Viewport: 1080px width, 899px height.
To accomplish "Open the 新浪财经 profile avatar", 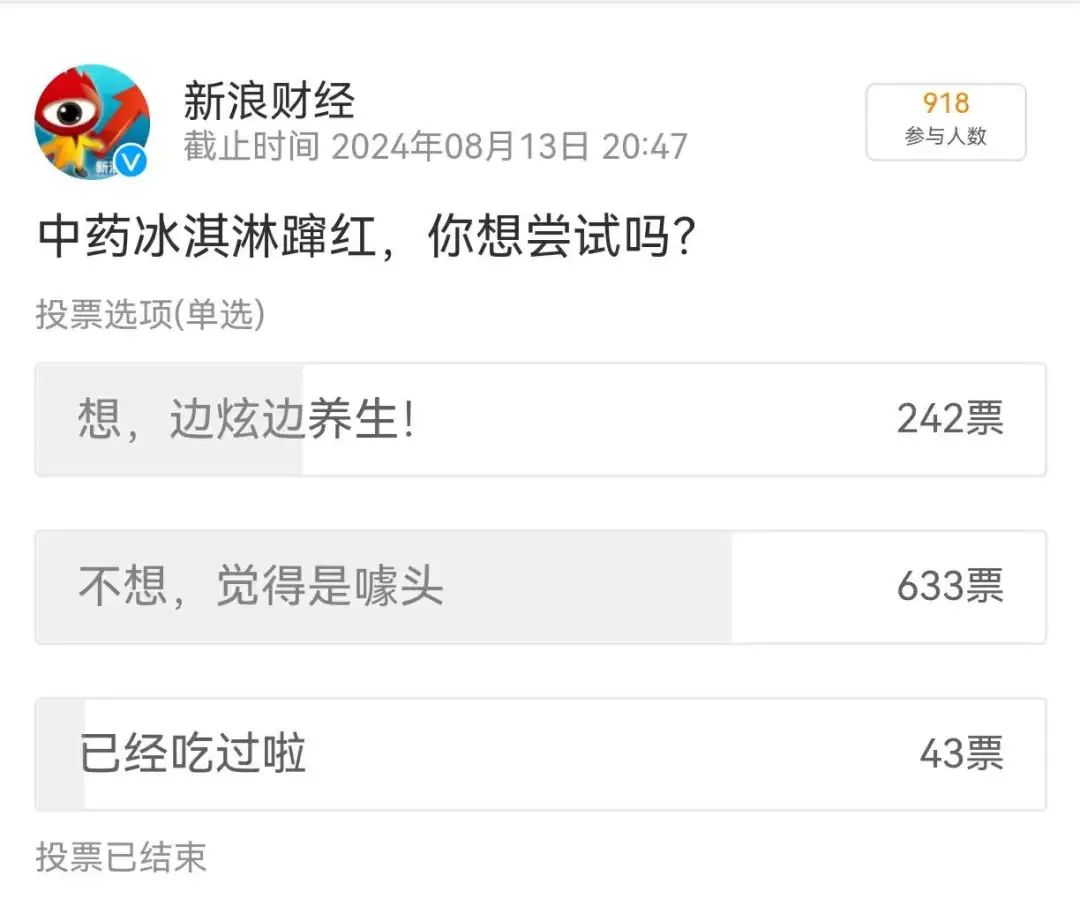I will (x=92, y=121).
